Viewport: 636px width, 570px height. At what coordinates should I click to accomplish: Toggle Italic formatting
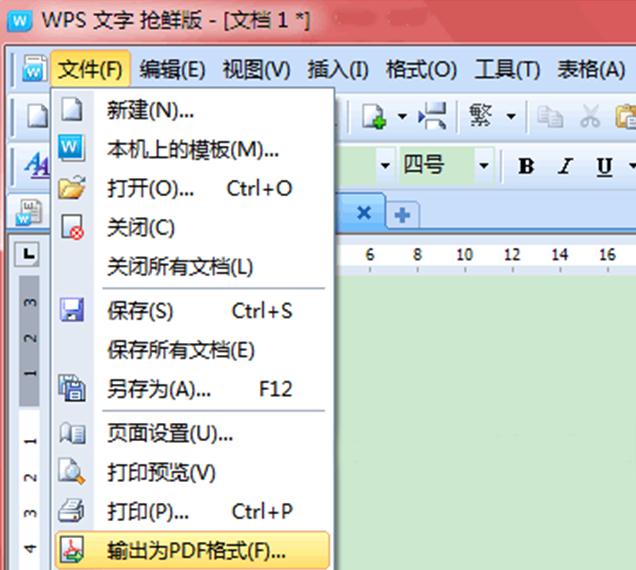point(565,166)
